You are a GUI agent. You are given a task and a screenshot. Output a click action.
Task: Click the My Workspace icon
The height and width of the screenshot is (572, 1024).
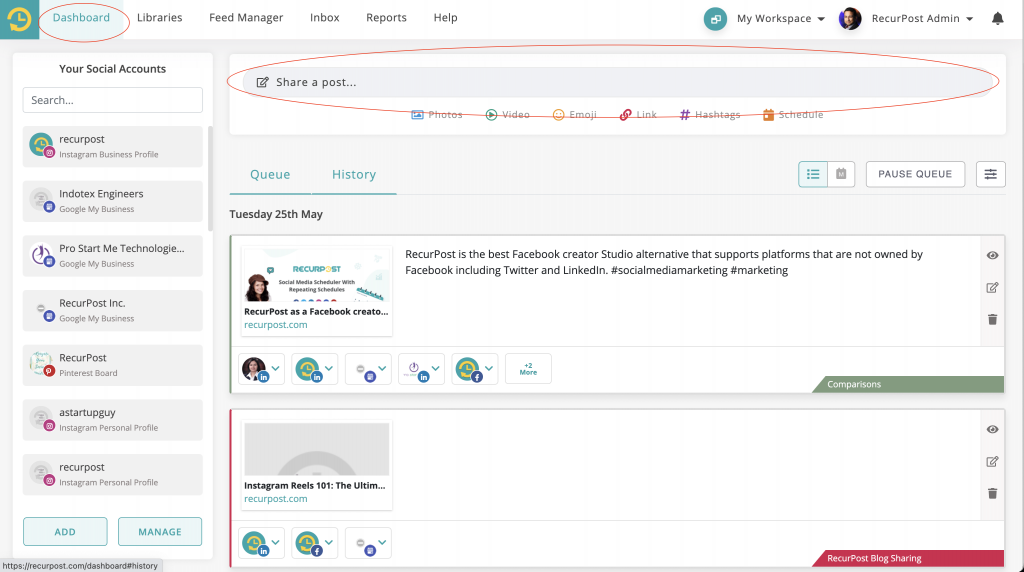tap(715, 19)
